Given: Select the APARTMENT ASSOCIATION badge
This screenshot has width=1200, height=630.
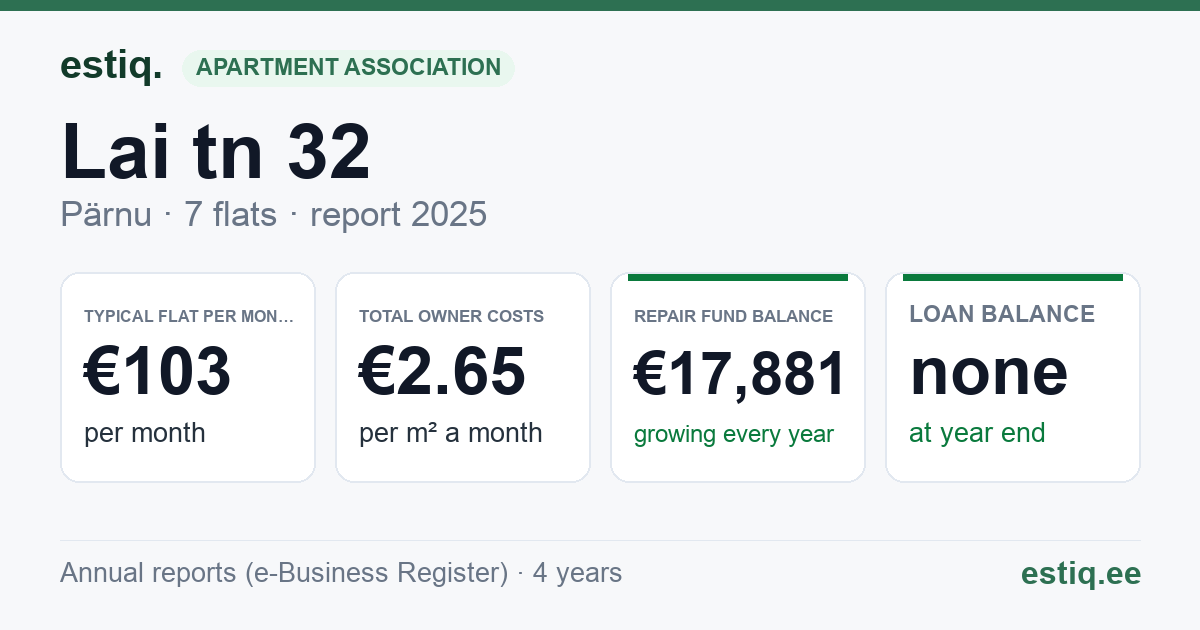Looking at the screenshot, I should click(x=348, y=68).
